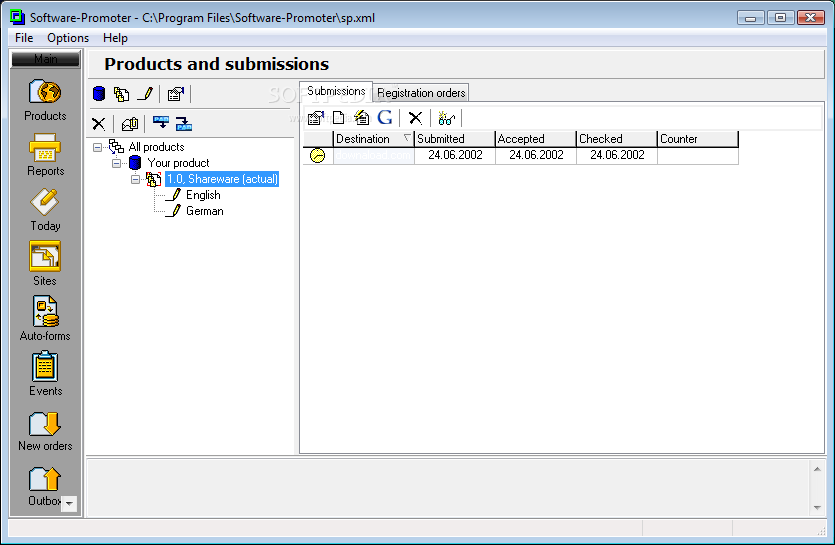Click the Accepted date 24.06.2002 cell
Viewport: 835px width, 545px height.
tap(536, 155)
